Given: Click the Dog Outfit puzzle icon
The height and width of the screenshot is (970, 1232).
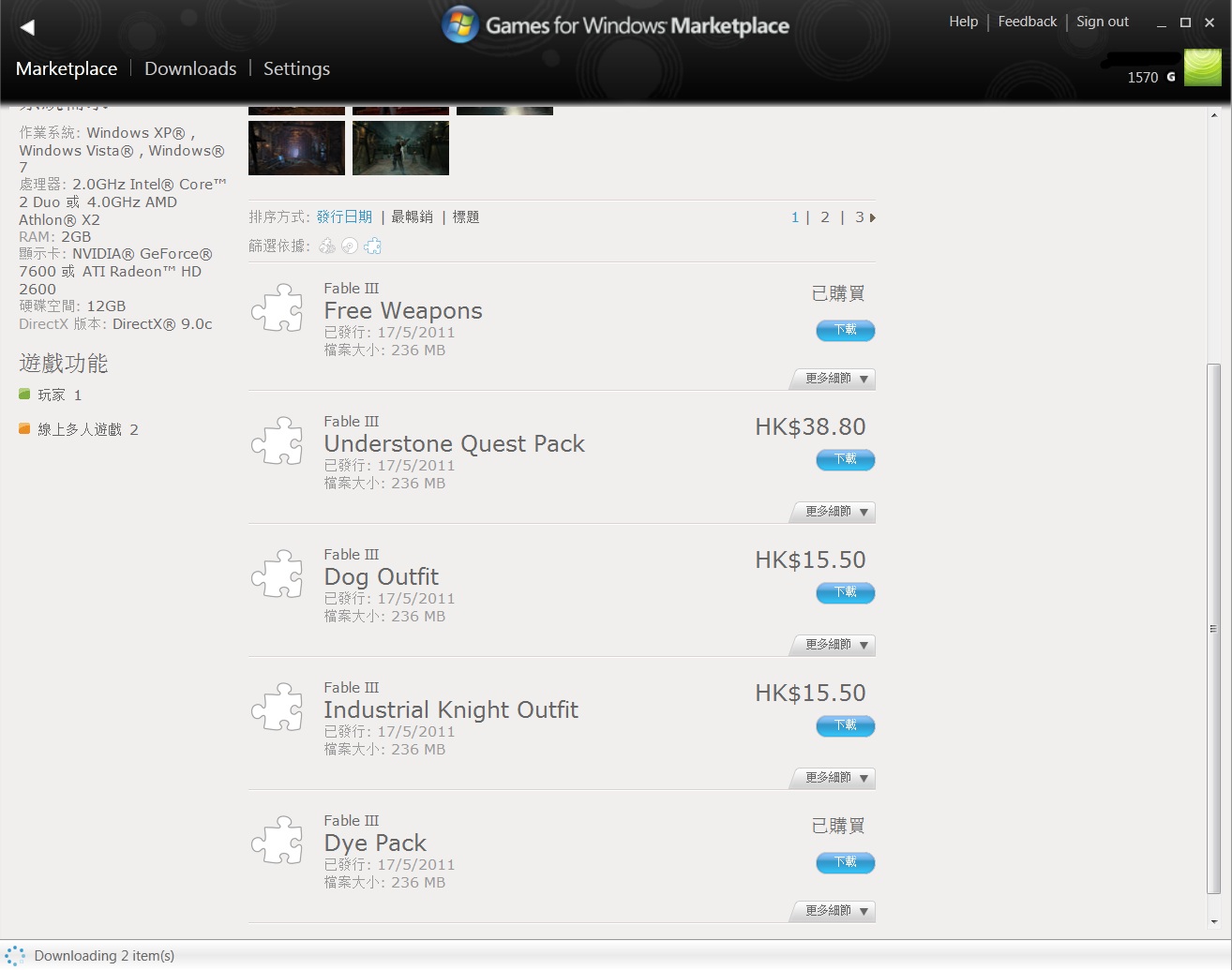Looking at the screenshot, I should (278, 575).
